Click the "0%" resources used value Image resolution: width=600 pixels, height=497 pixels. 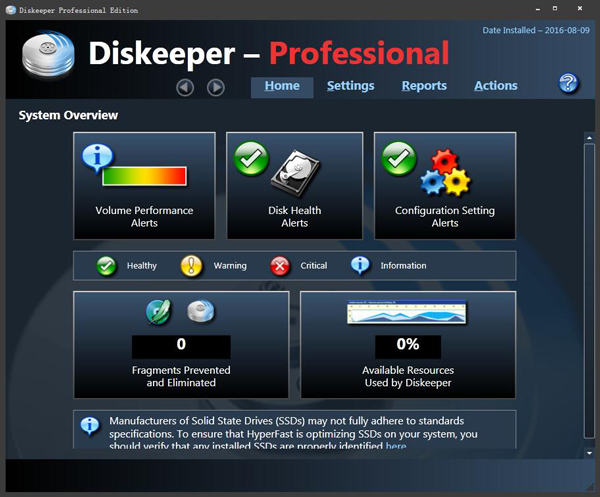pyautogui.click(x=408, y=344)
